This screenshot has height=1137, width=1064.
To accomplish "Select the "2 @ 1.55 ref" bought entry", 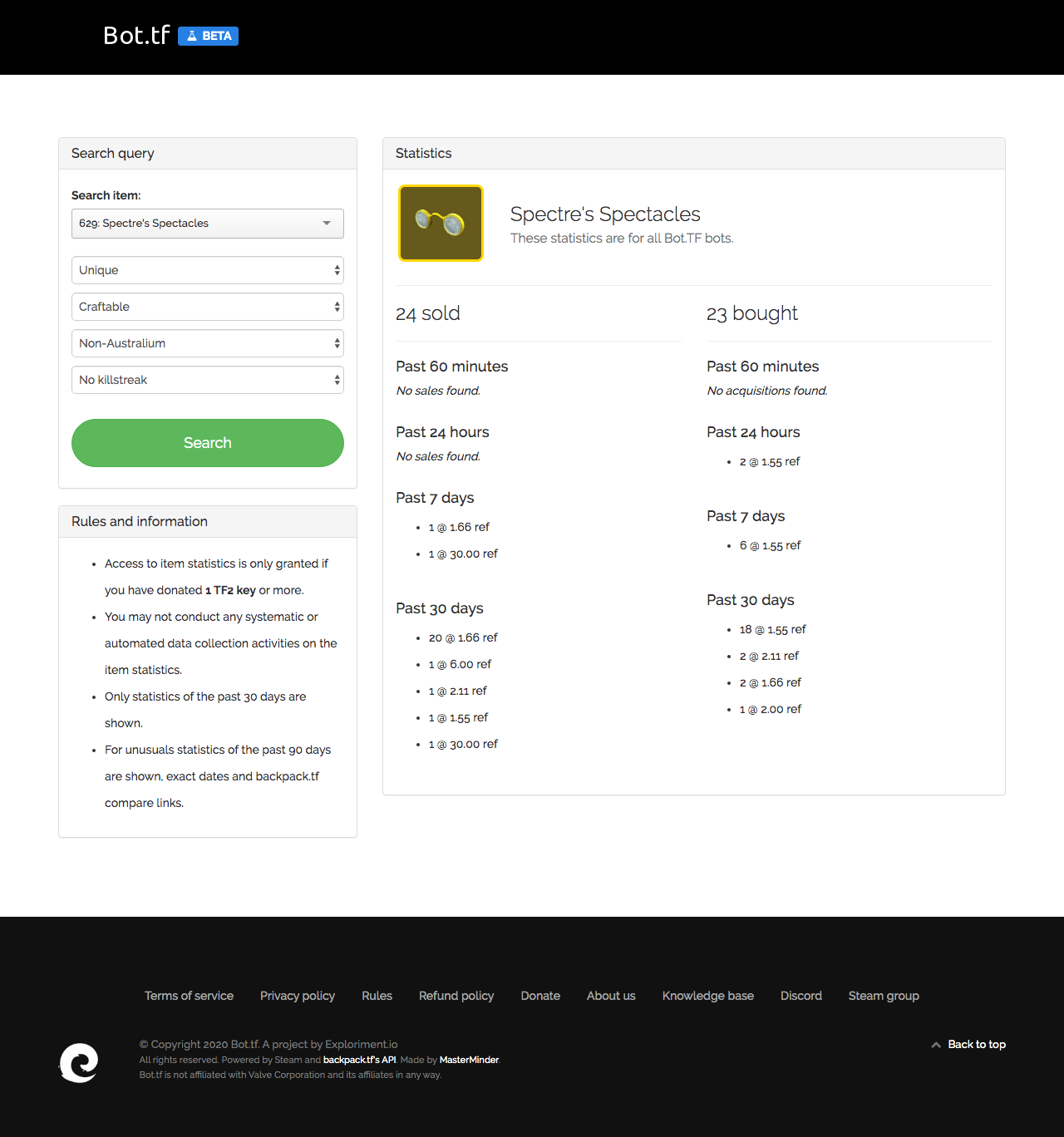I will pos(770,461).
